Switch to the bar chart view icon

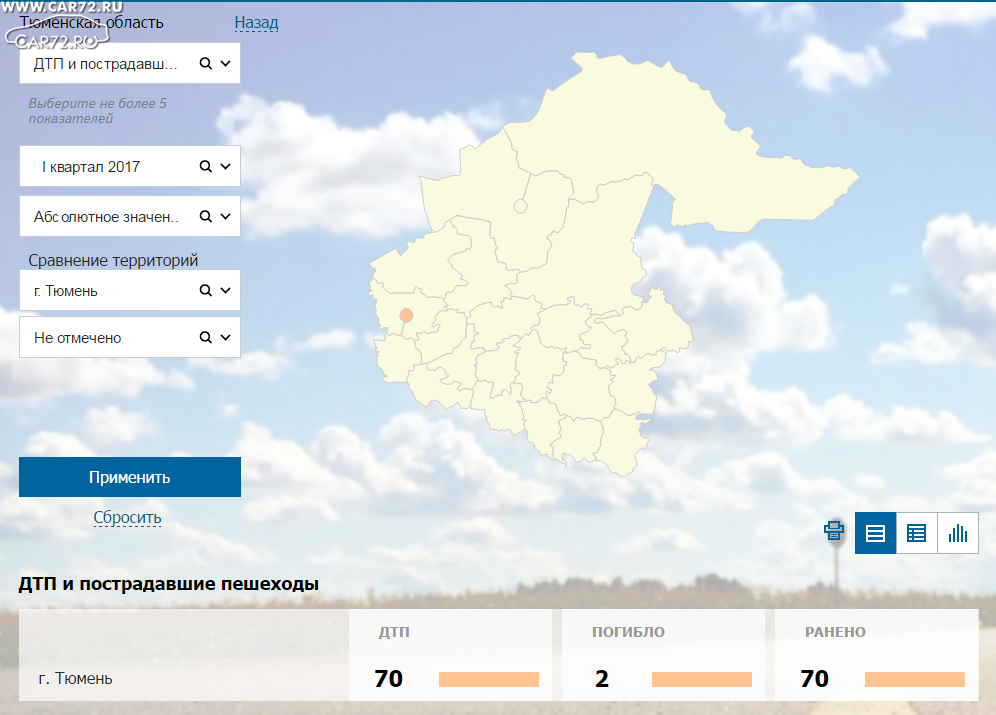click(957, 533)
